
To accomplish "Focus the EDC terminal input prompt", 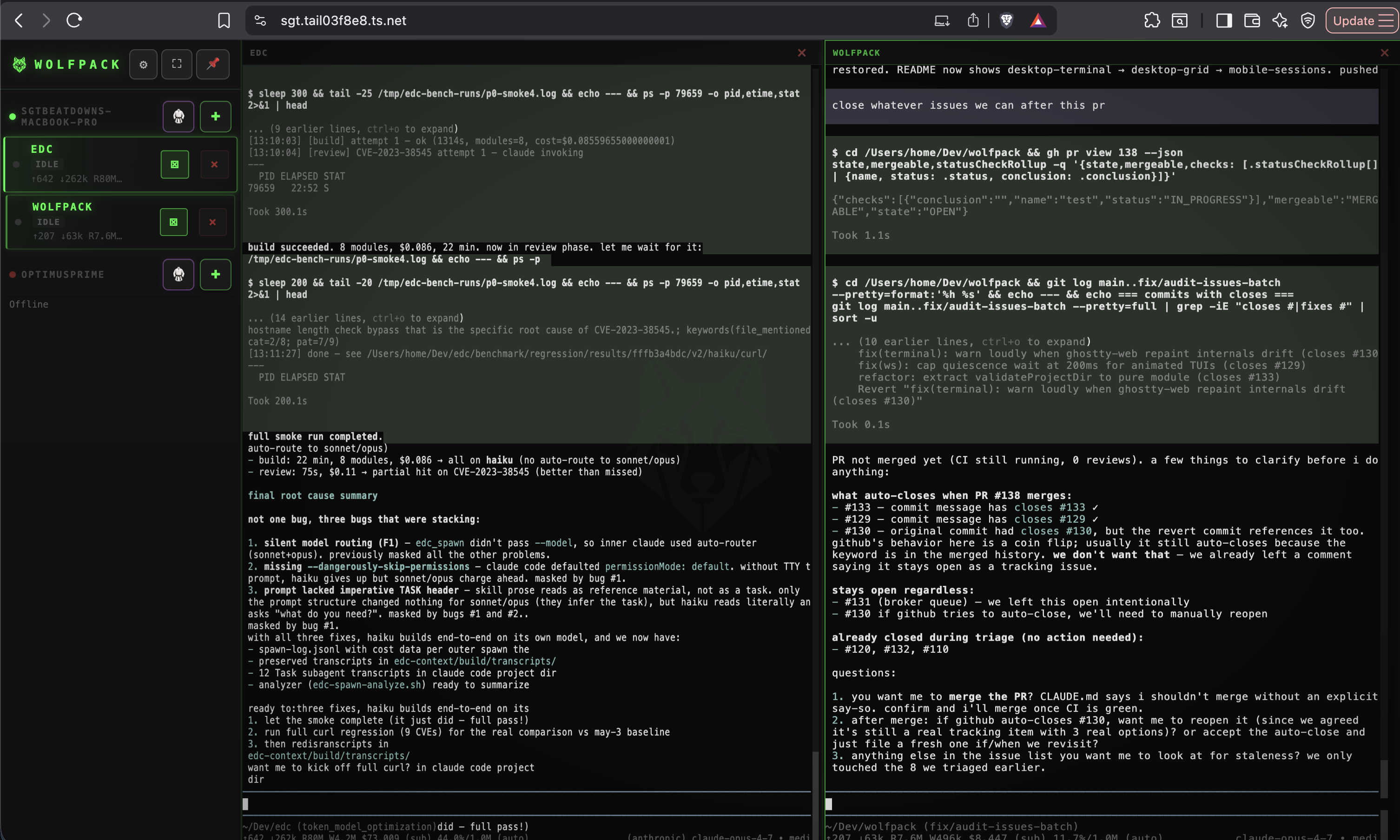I will (527, 804).
